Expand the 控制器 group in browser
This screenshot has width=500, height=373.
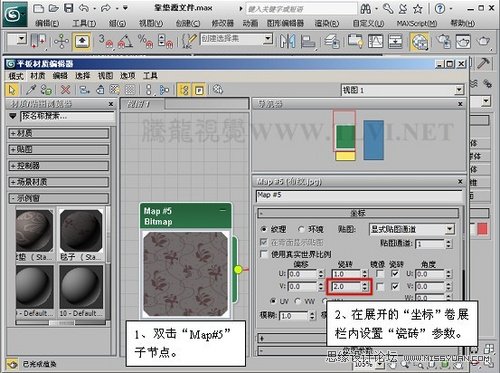[59, 166]
